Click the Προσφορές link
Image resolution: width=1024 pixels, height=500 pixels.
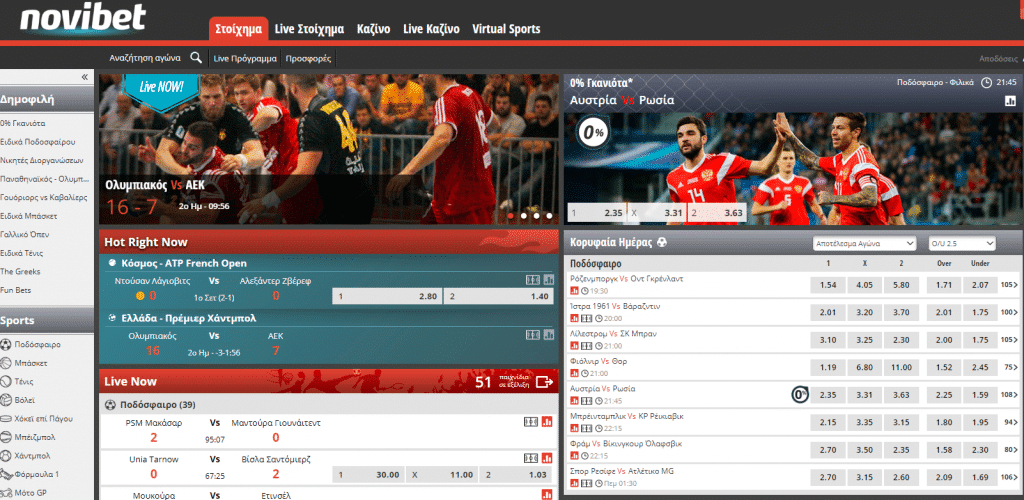pyautogui.click(x=308, y=59)
